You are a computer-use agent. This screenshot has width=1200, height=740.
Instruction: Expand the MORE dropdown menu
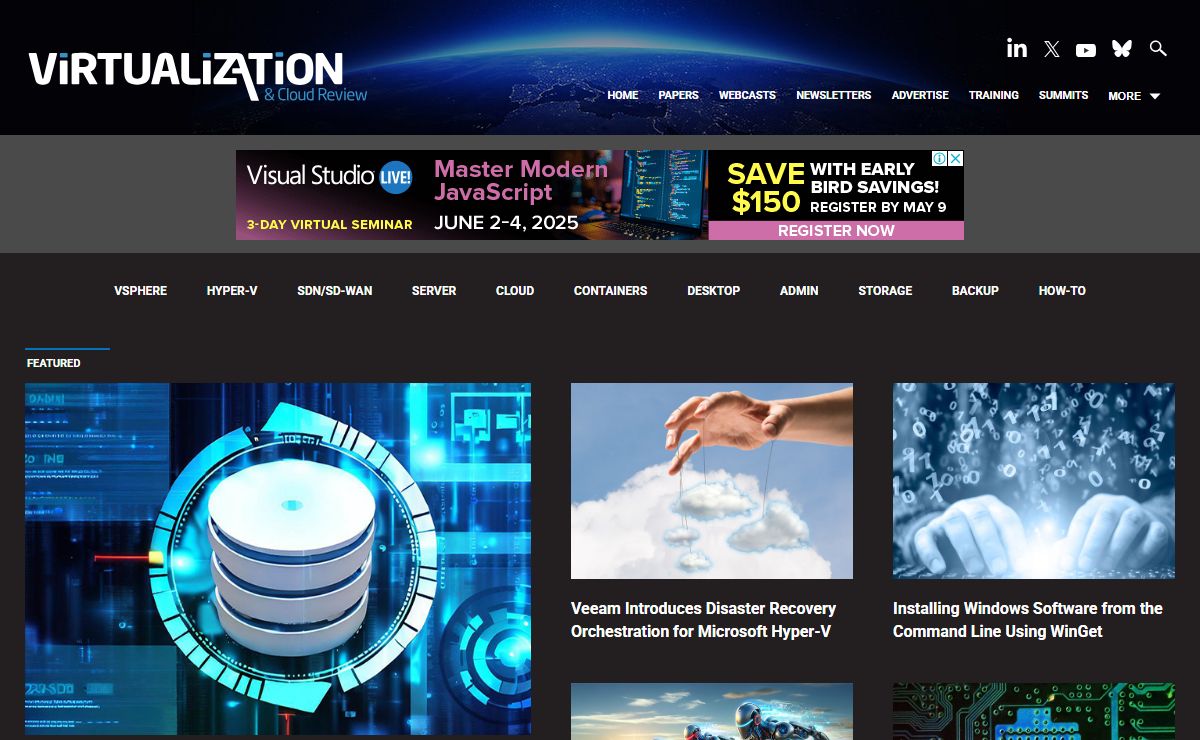[x=1134, y=96]
